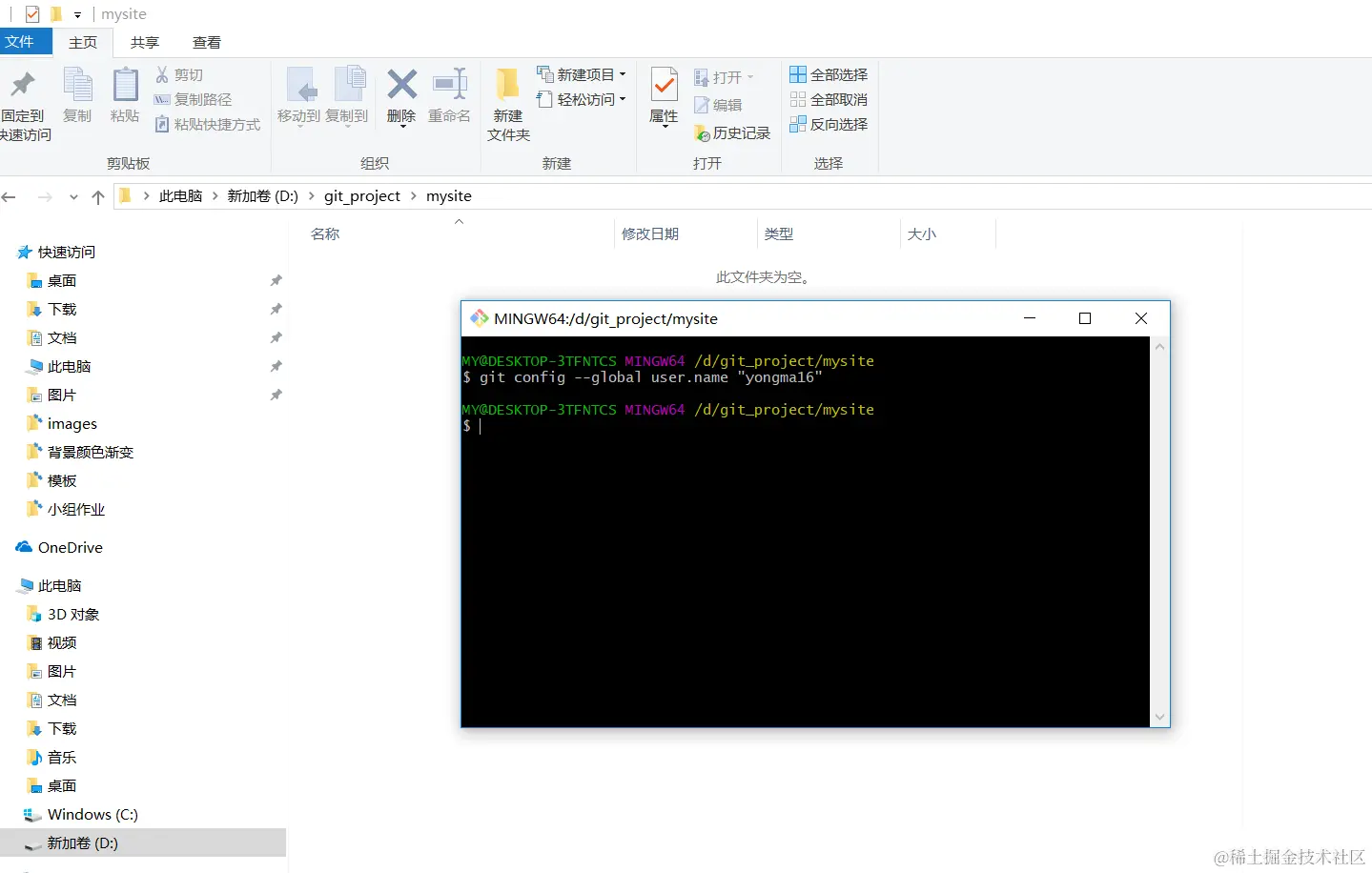
Task: Switch to the Share (共享) tab
Action: click(145, 42)
